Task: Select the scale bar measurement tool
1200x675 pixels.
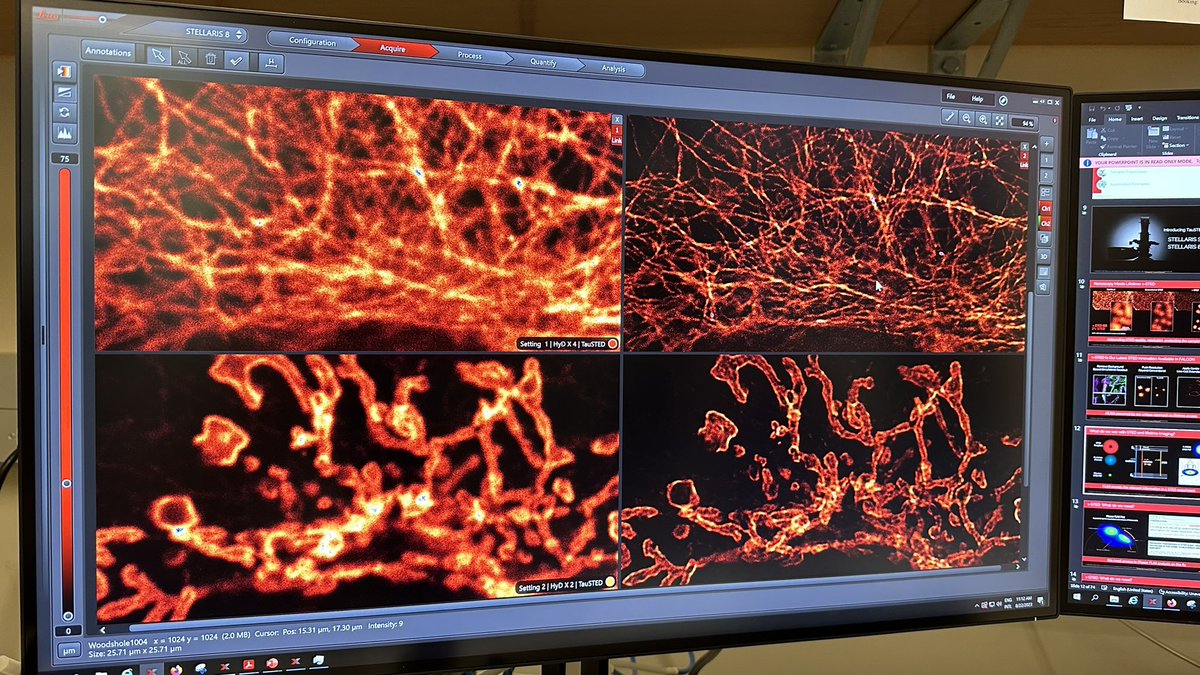Action: click(271, 63)
